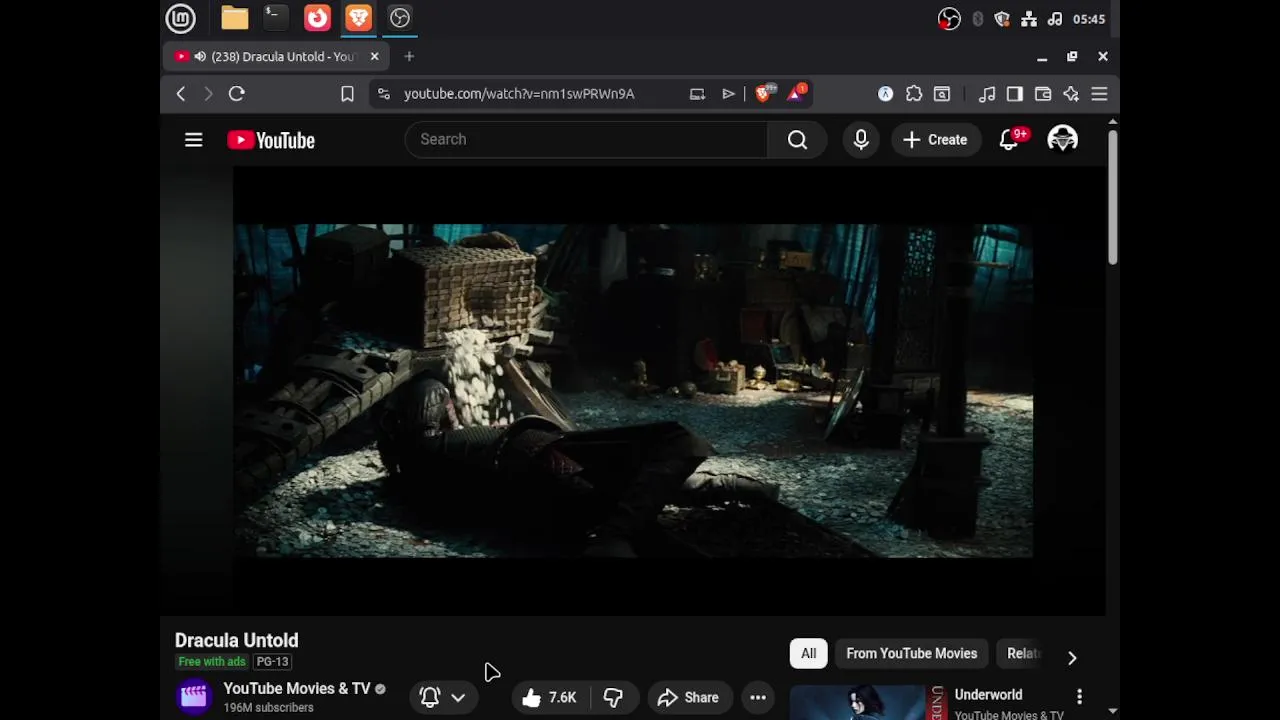Open the notifications bell with 9+ badge
Image resolution: width=1280 pixels, height=720 pixels.
(x=1010, y=139)
